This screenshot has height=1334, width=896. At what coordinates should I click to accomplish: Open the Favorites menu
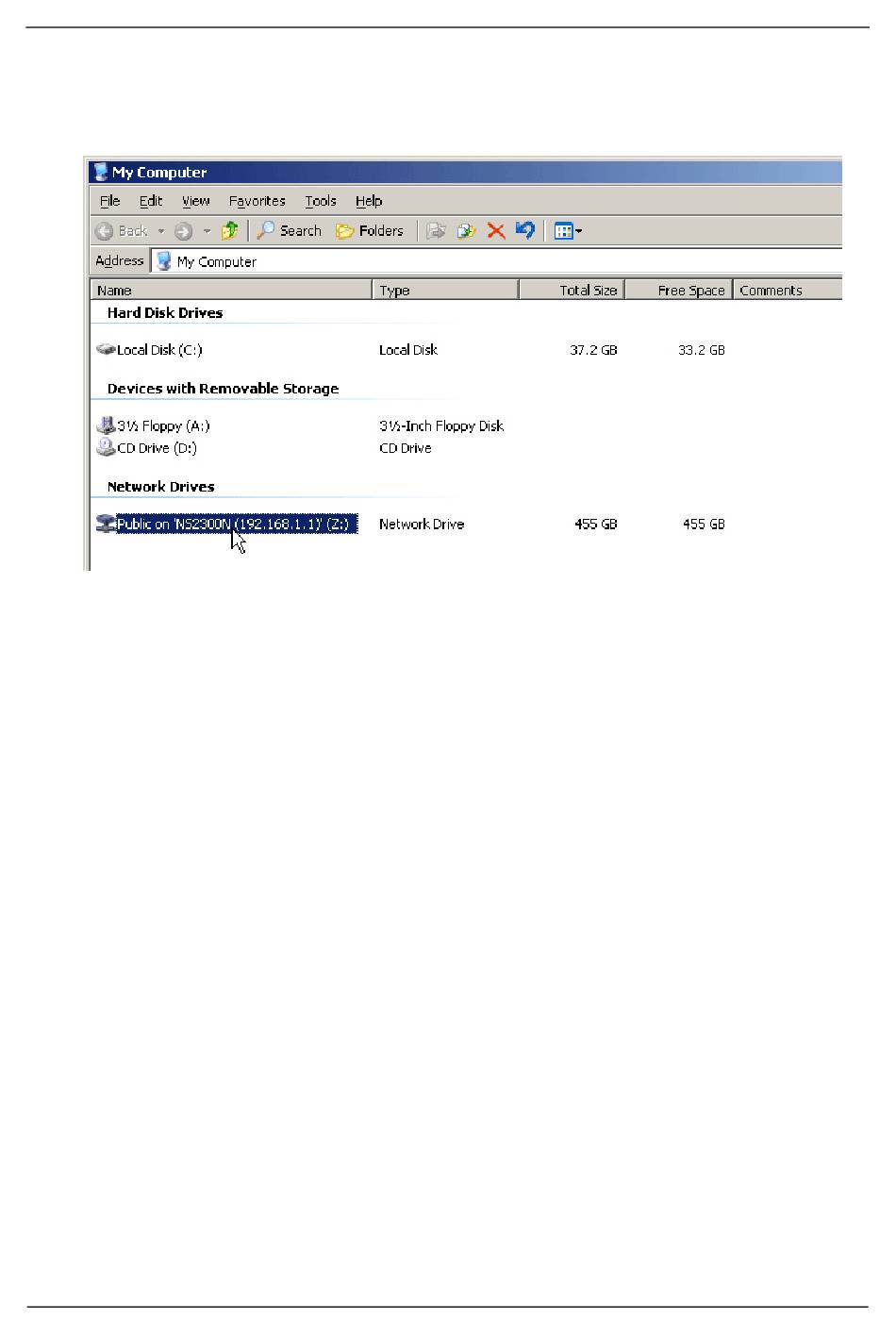[257, 201]
